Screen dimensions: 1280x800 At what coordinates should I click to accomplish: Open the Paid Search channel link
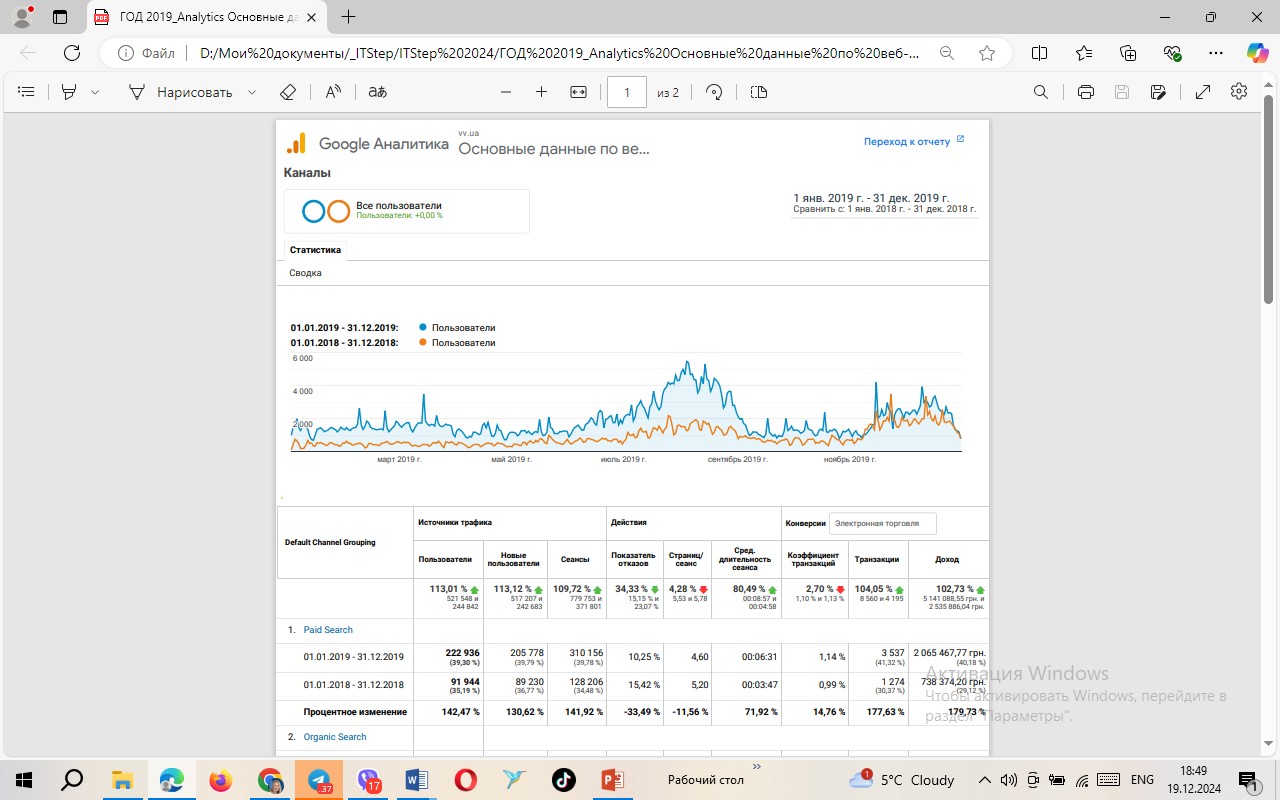(328, 630)
